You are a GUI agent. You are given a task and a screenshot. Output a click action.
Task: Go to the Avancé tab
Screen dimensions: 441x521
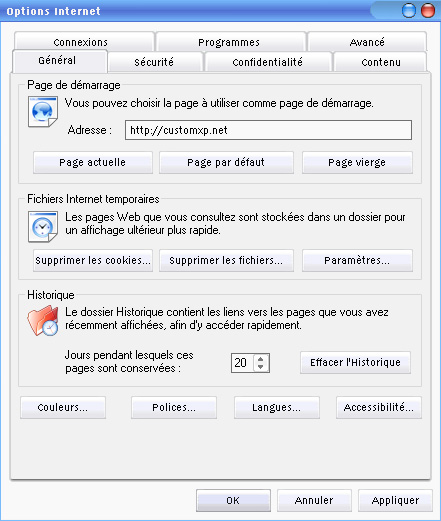(367, 42)
